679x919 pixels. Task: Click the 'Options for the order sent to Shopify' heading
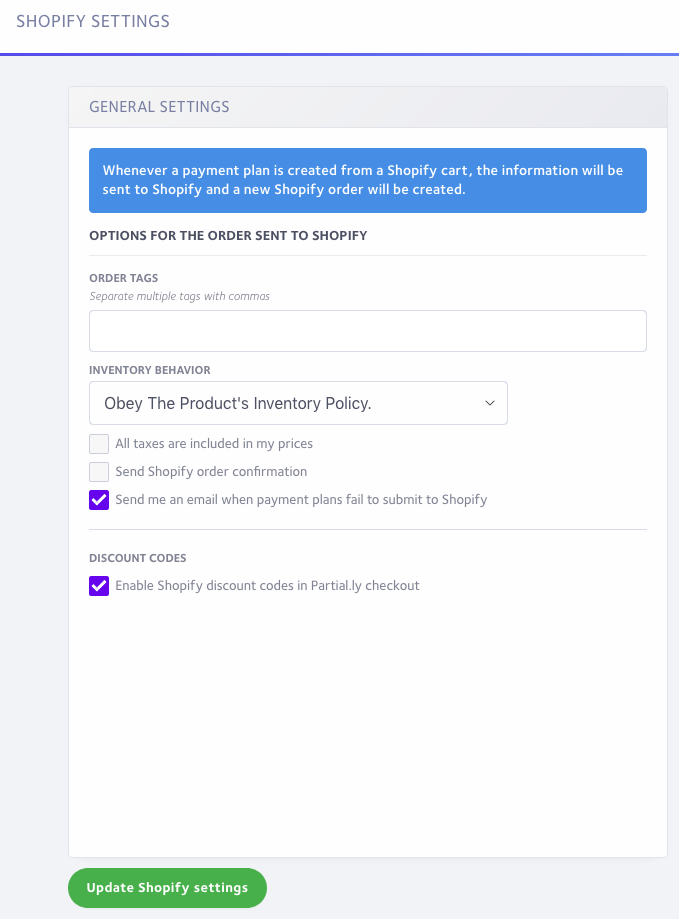[x=228, y=236]
